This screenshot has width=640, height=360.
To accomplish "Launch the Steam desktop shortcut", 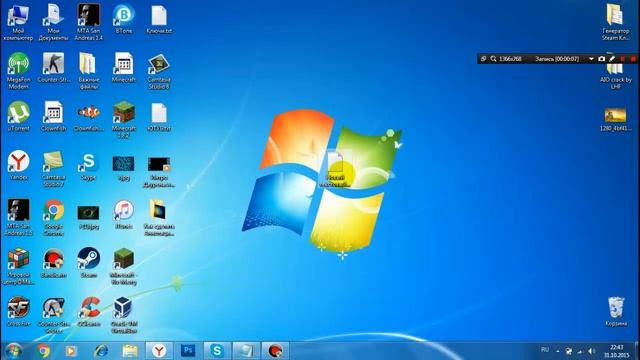I will click(89, 263).
